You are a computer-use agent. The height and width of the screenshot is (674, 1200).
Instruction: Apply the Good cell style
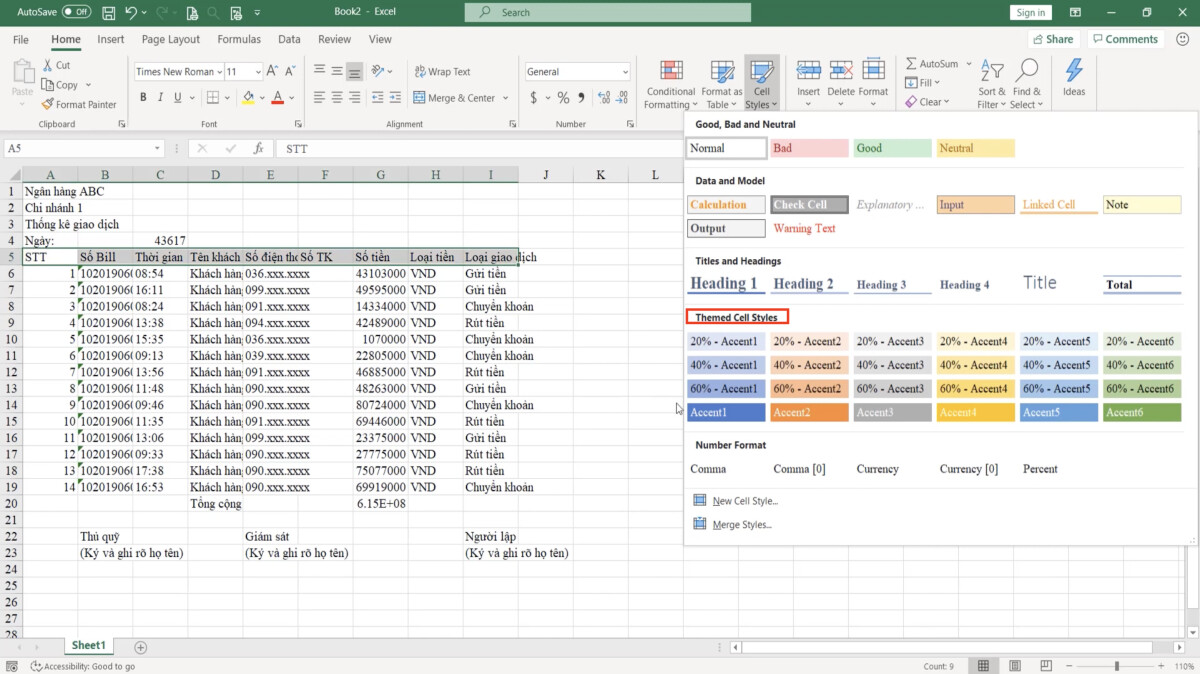pos(892,148)
